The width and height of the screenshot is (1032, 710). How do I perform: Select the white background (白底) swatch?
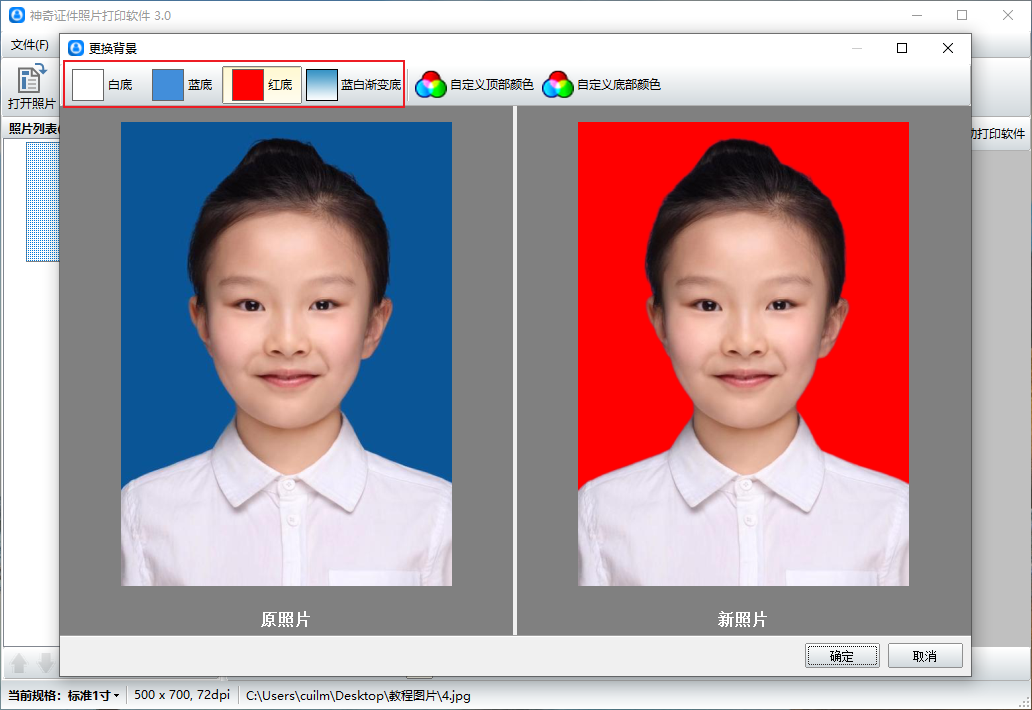pos(102,85)
